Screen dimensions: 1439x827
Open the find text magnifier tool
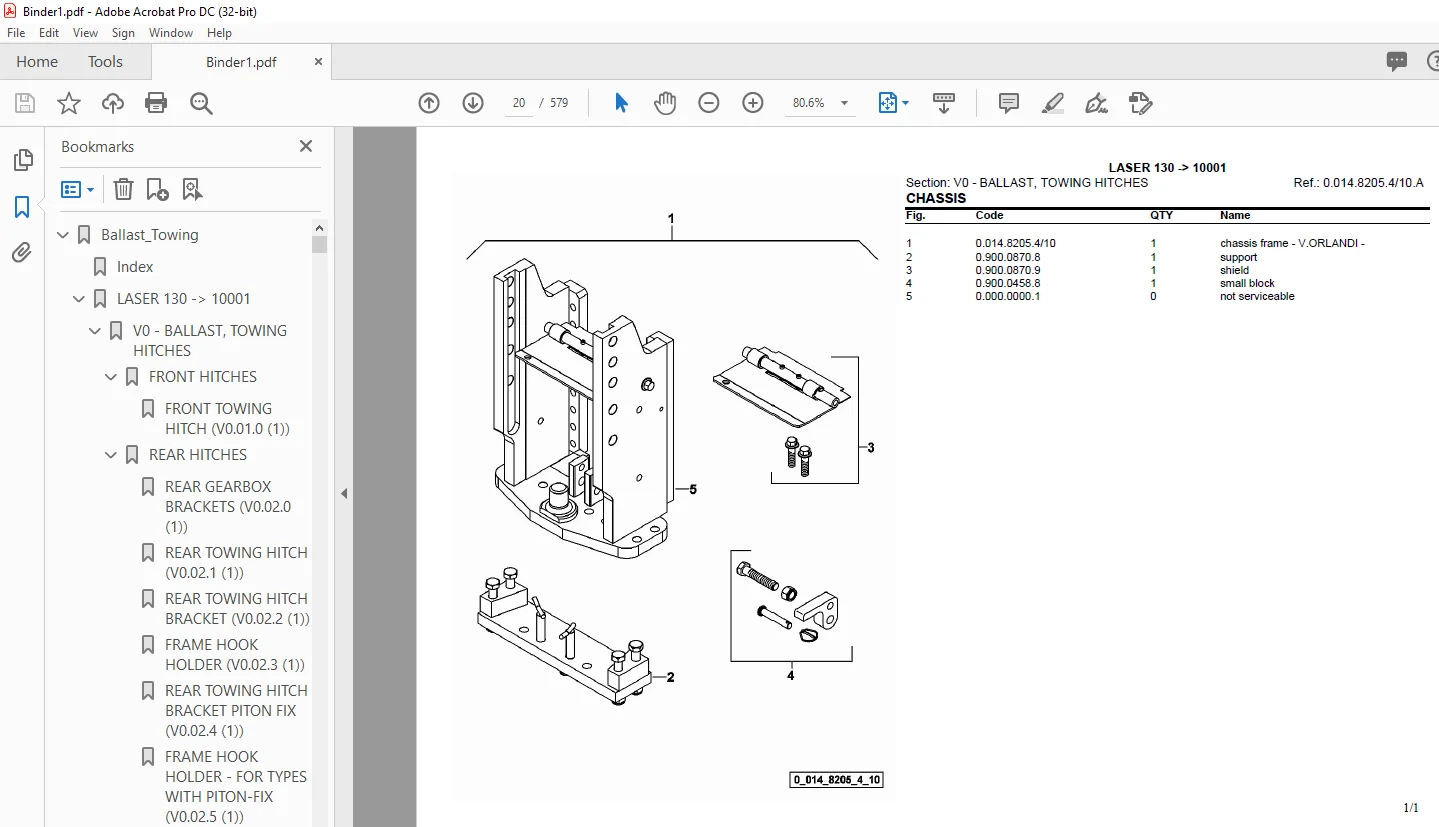(201, 103)
